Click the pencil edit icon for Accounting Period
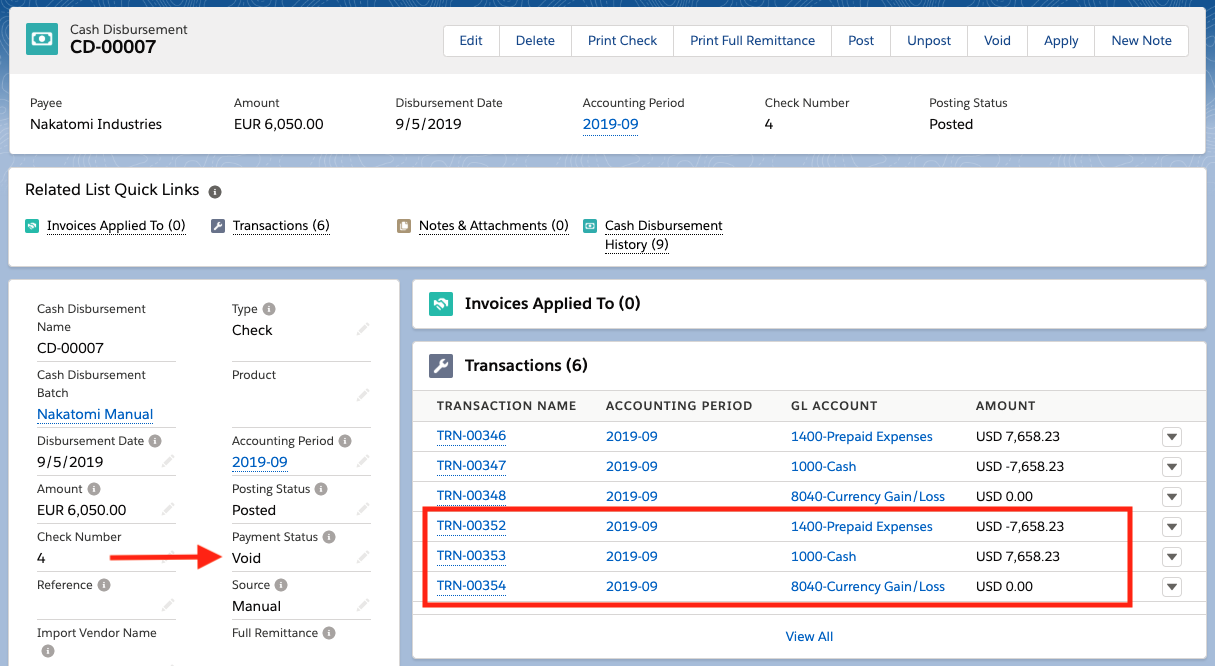 363,460
